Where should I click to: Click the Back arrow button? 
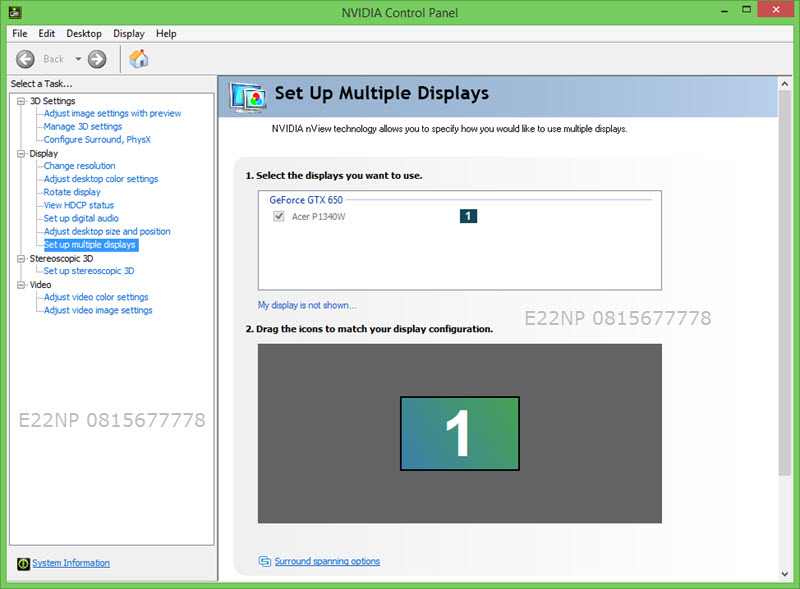(25, 59)
